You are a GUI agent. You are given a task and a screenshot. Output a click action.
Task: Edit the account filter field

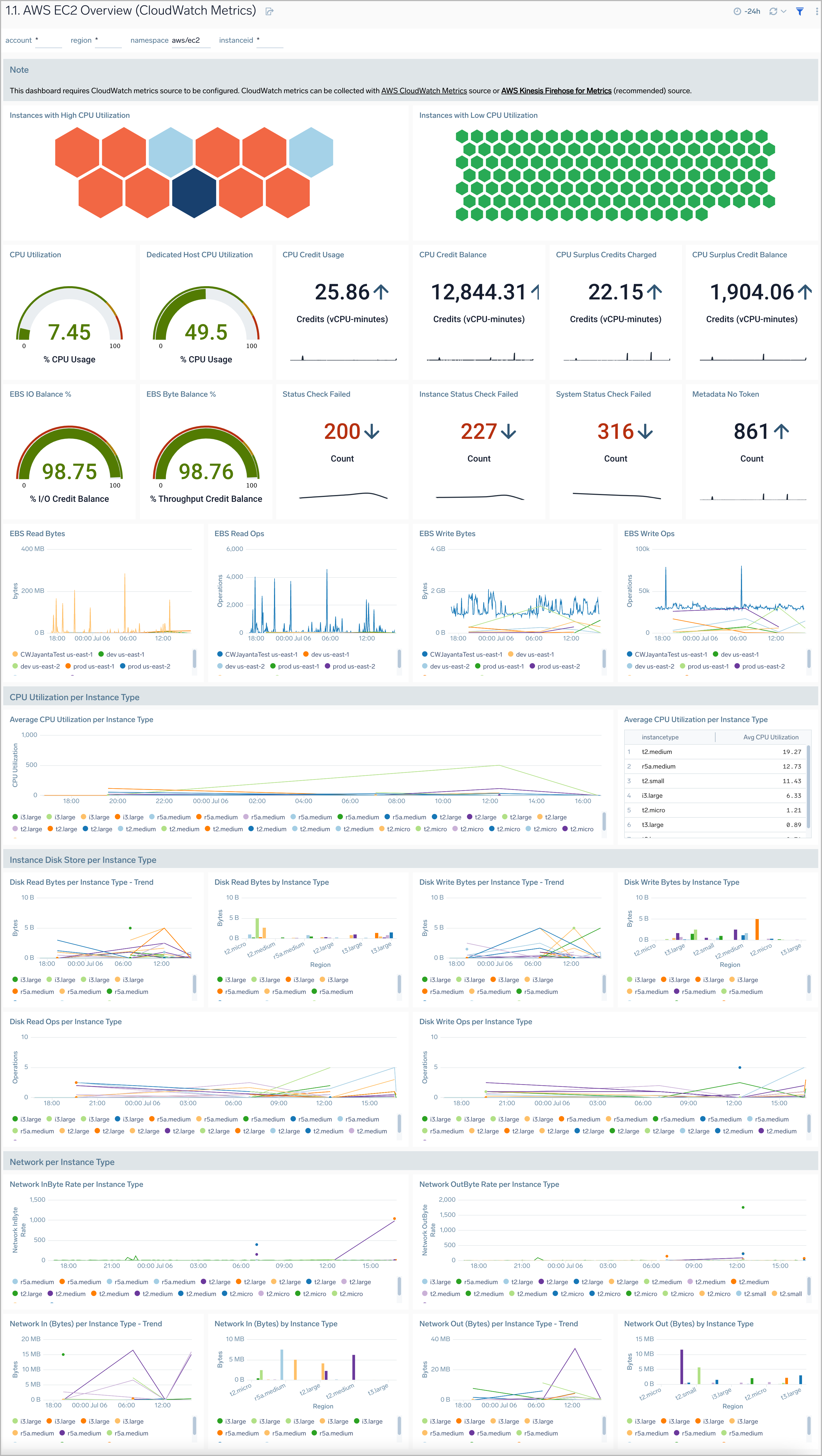click(x=49, y=40)
